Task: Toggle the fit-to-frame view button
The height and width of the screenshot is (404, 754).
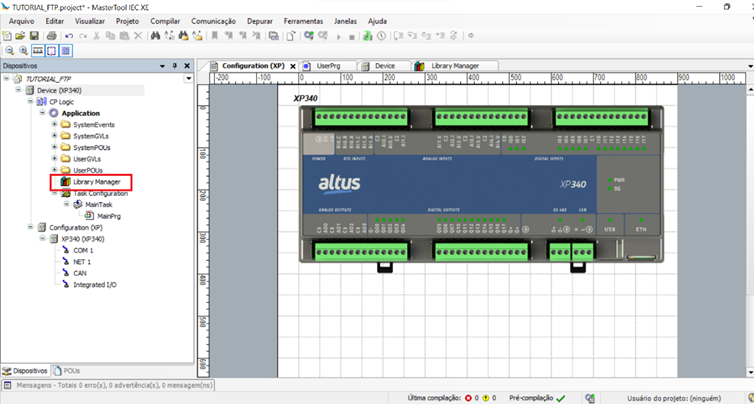Action: [x=51, y=50]
